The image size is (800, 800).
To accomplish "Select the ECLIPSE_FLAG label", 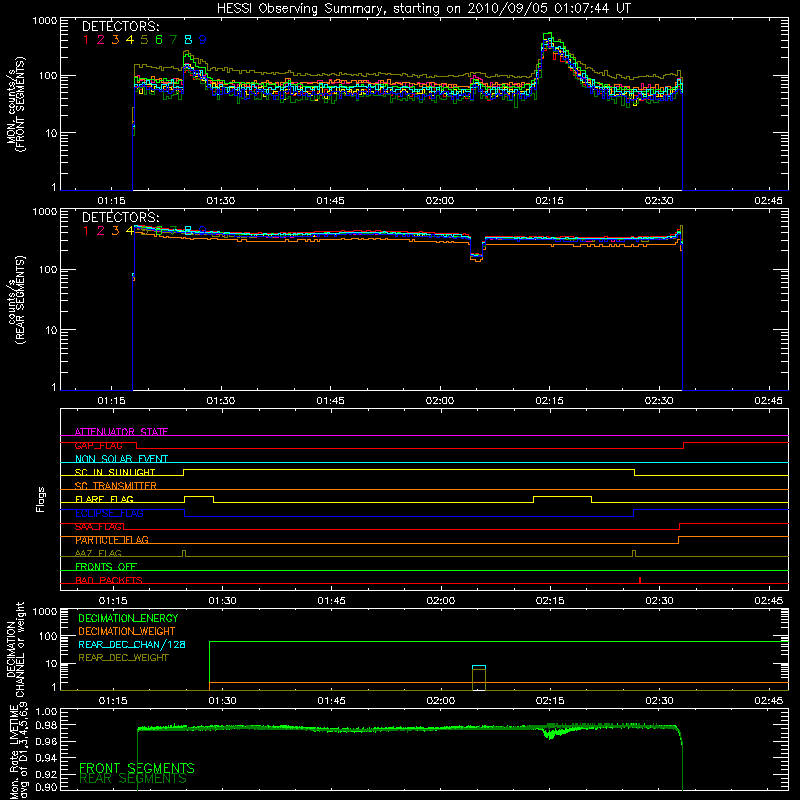I will (x=109, y=513).
